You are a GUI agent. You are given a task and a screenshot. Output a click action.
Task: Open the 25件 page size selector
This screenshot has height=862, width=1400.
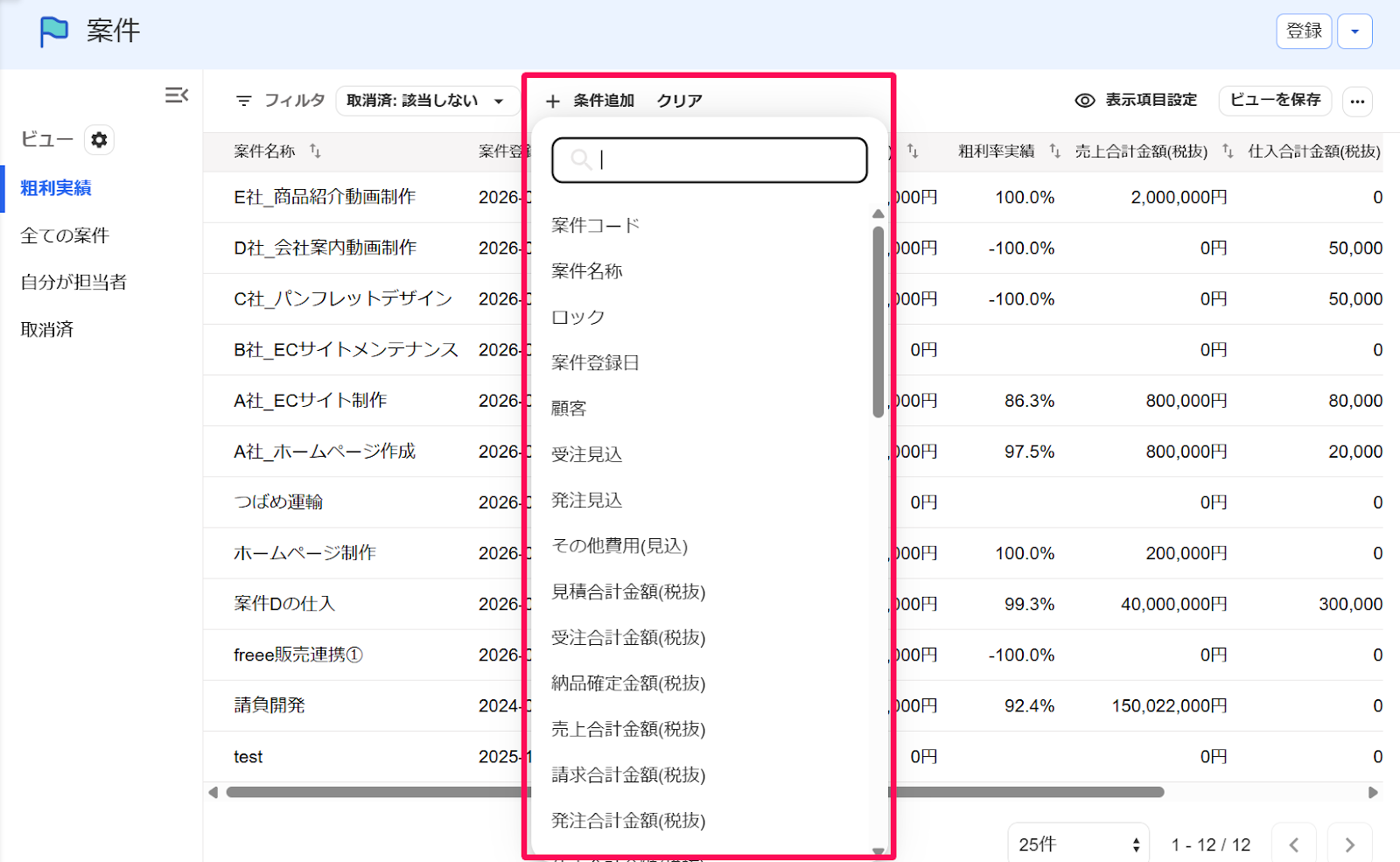tap(1078, 844)
